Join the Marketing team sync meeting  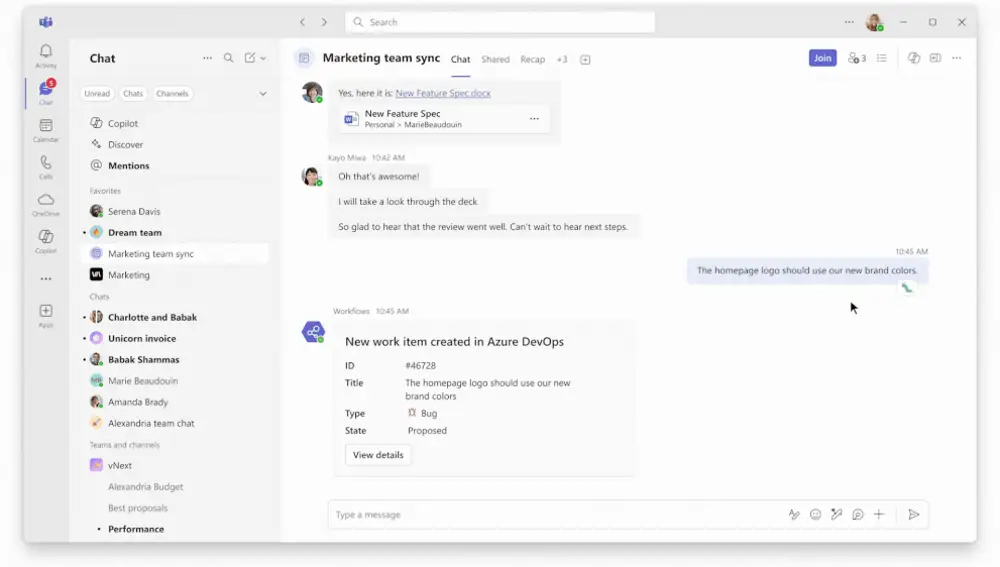822,58
